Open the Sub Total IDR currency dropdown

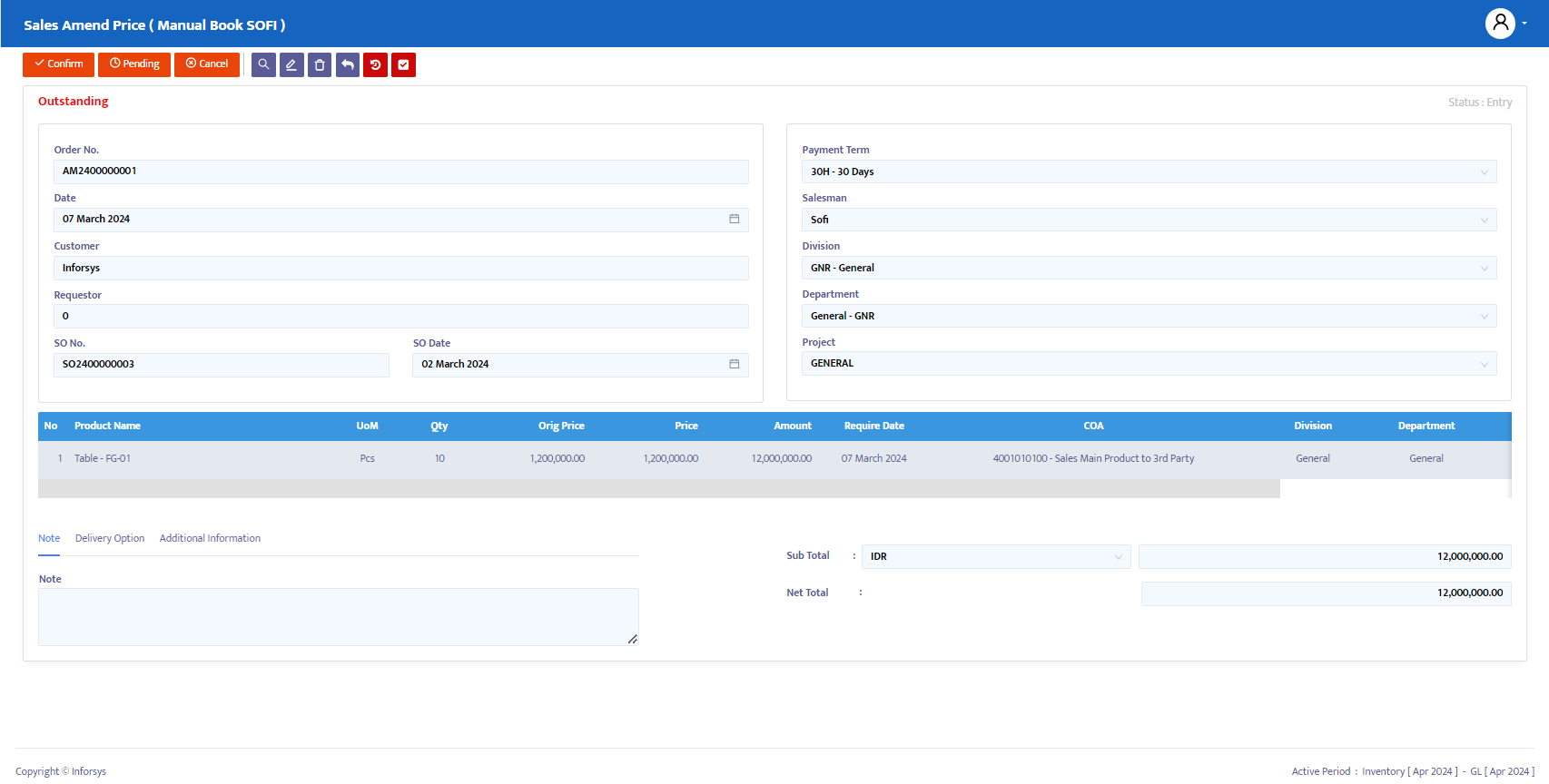pyautogui.click(x=996, y=556)
